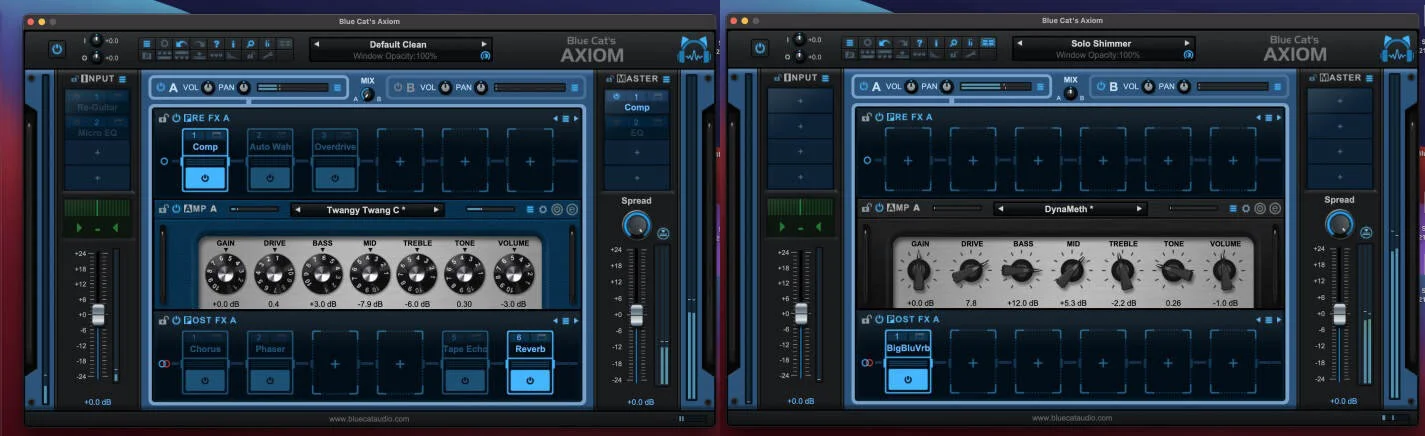Click INPUT section lock icon, Default Clean window
The height and width of the screenshot is (436, 1425).
point(74,79)
